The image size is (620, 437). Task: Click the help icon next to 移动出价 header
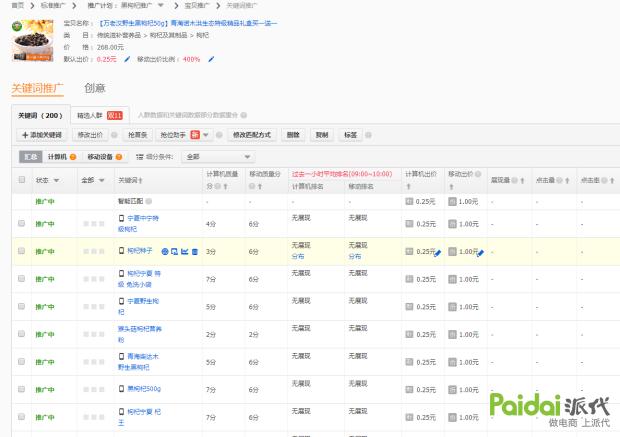point(478,174)
